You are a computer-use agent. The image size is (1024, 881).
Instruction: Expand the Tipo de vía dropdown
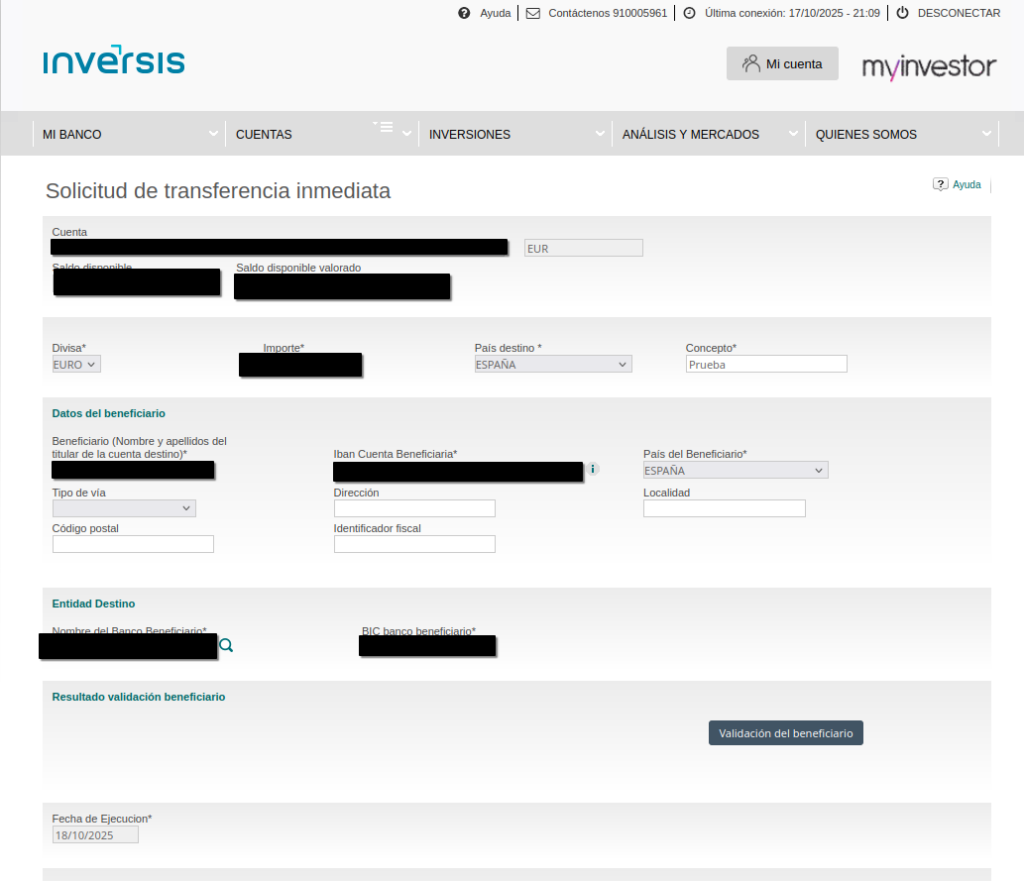(124, 508)
